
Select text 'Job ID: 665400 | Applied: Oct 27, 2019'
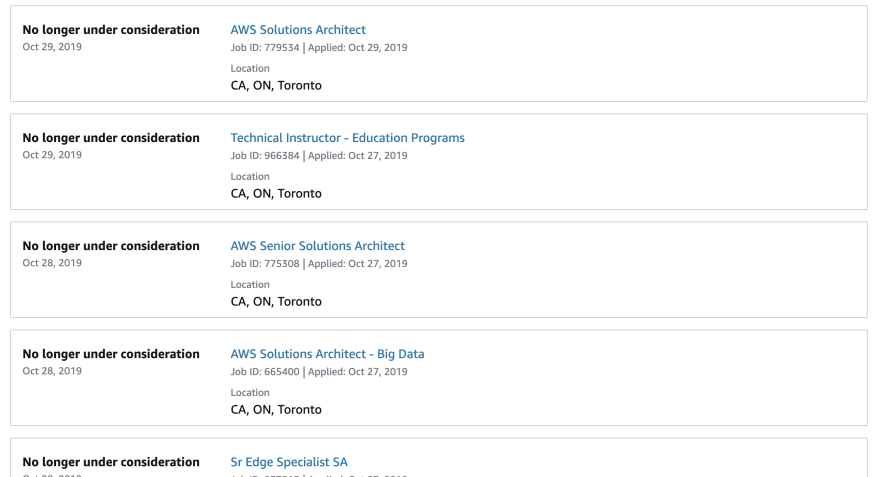click(319, 371)
